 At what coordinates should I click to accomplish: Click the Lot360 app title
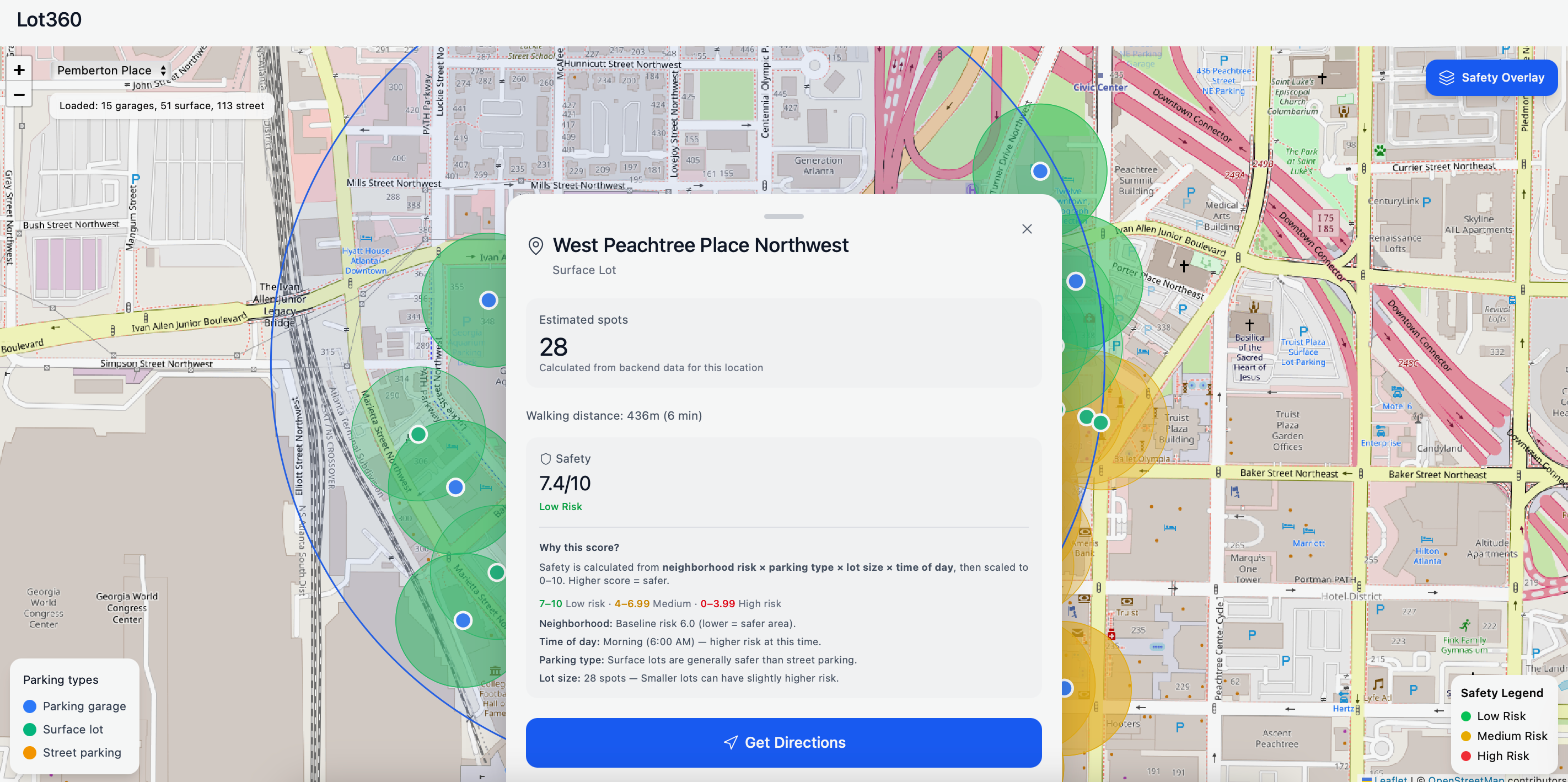click(x=49, y=19)
